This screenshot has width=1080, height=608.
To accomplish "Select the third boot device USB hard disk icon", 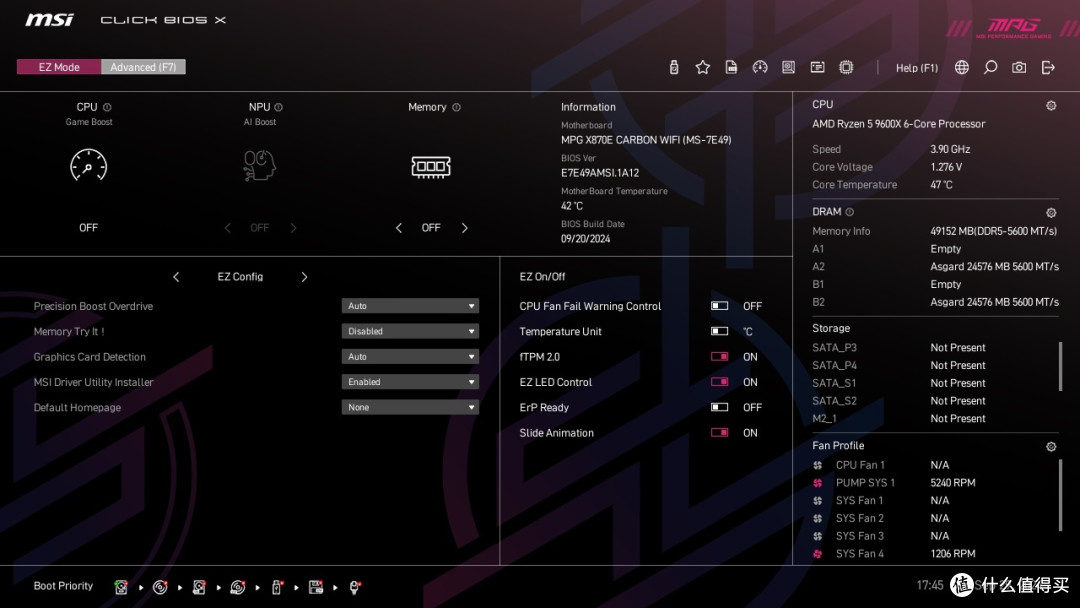I will tap(199, 587).
